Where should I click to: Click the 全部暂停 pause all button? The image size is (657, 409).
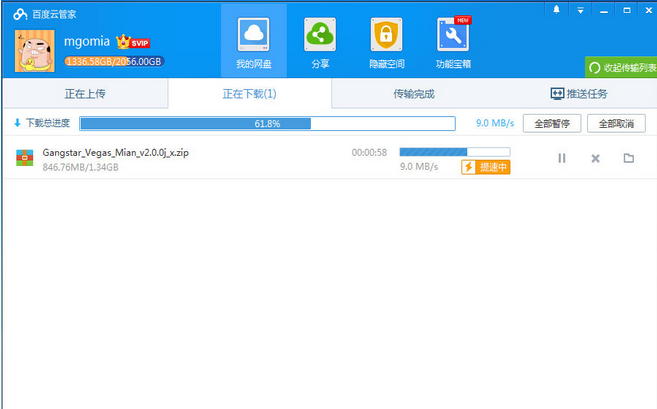552,124
